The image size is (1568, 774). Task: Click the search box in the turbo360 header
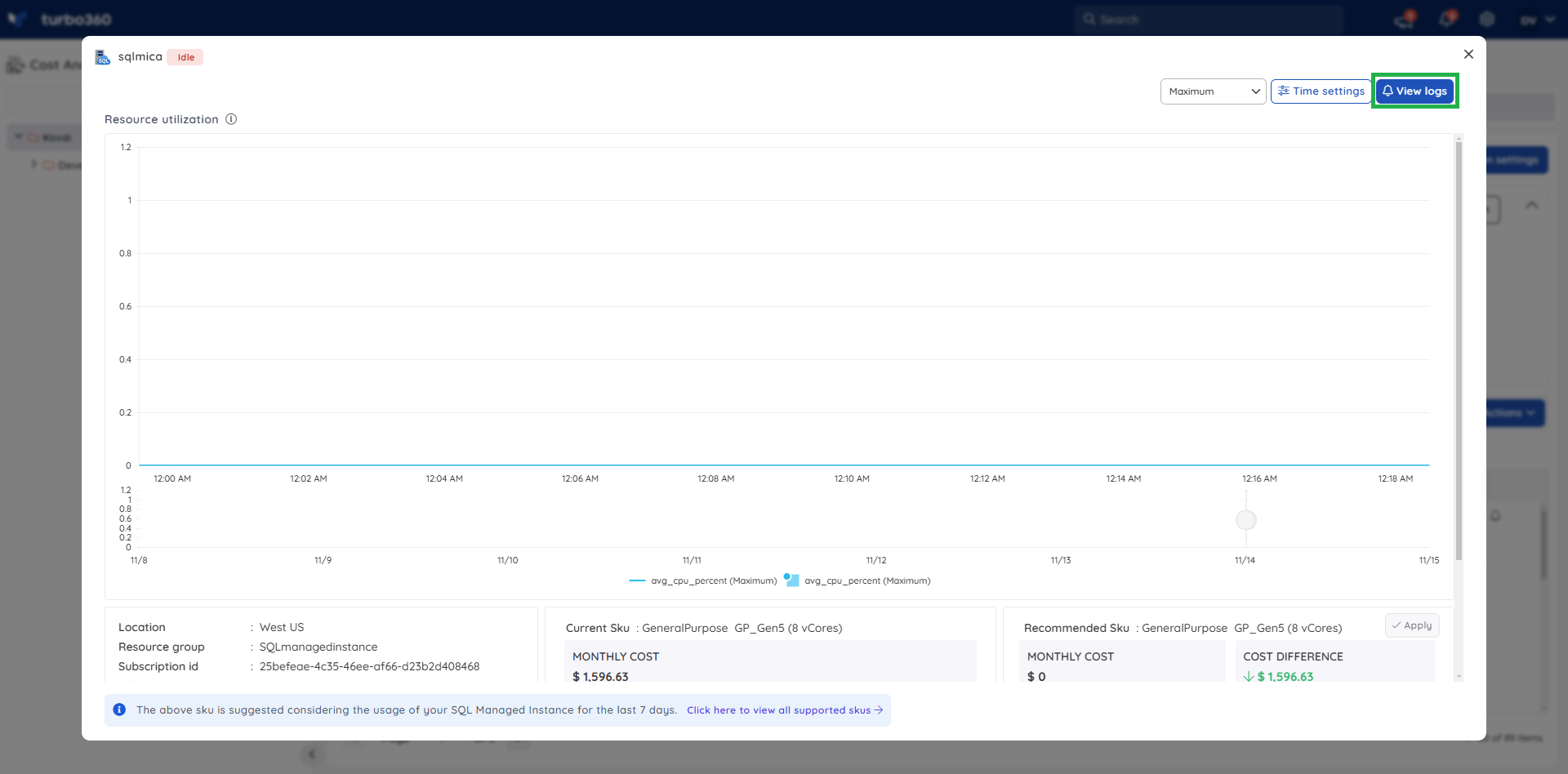(x=1209, y=19)
